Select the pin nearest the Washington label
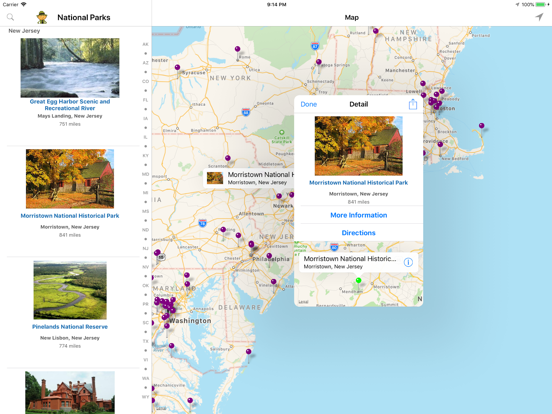The height and width of the screenshot is (414, 552). (x=167, y=326)
